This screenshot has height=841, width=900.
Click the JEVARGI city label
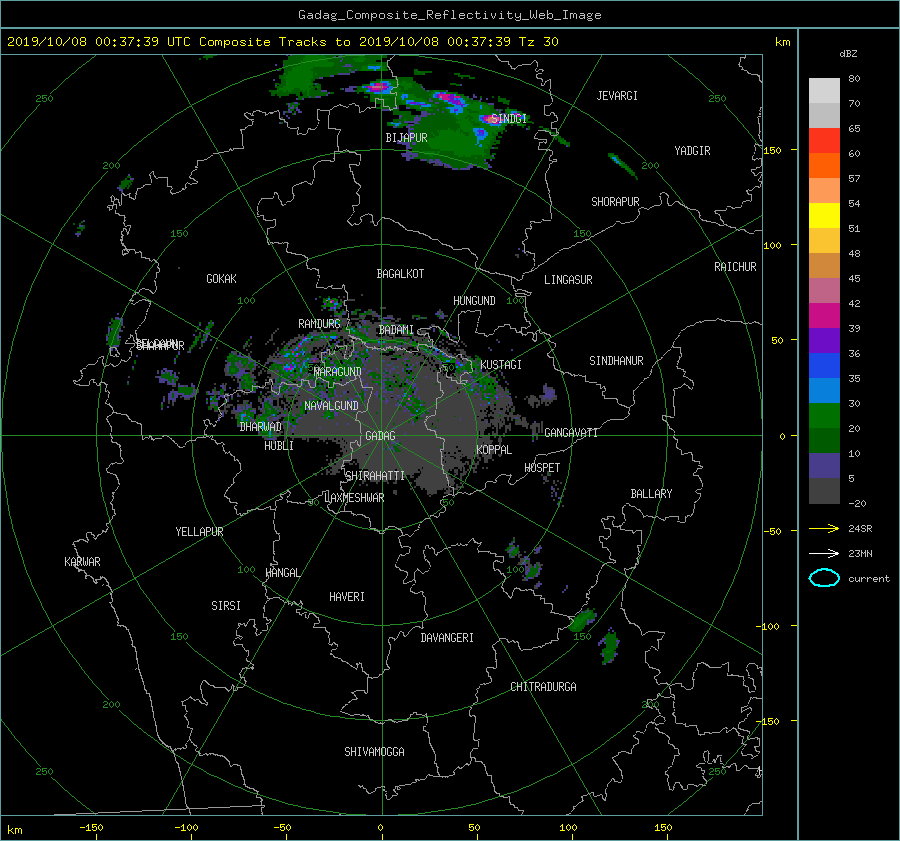click(x=617, y=96)
